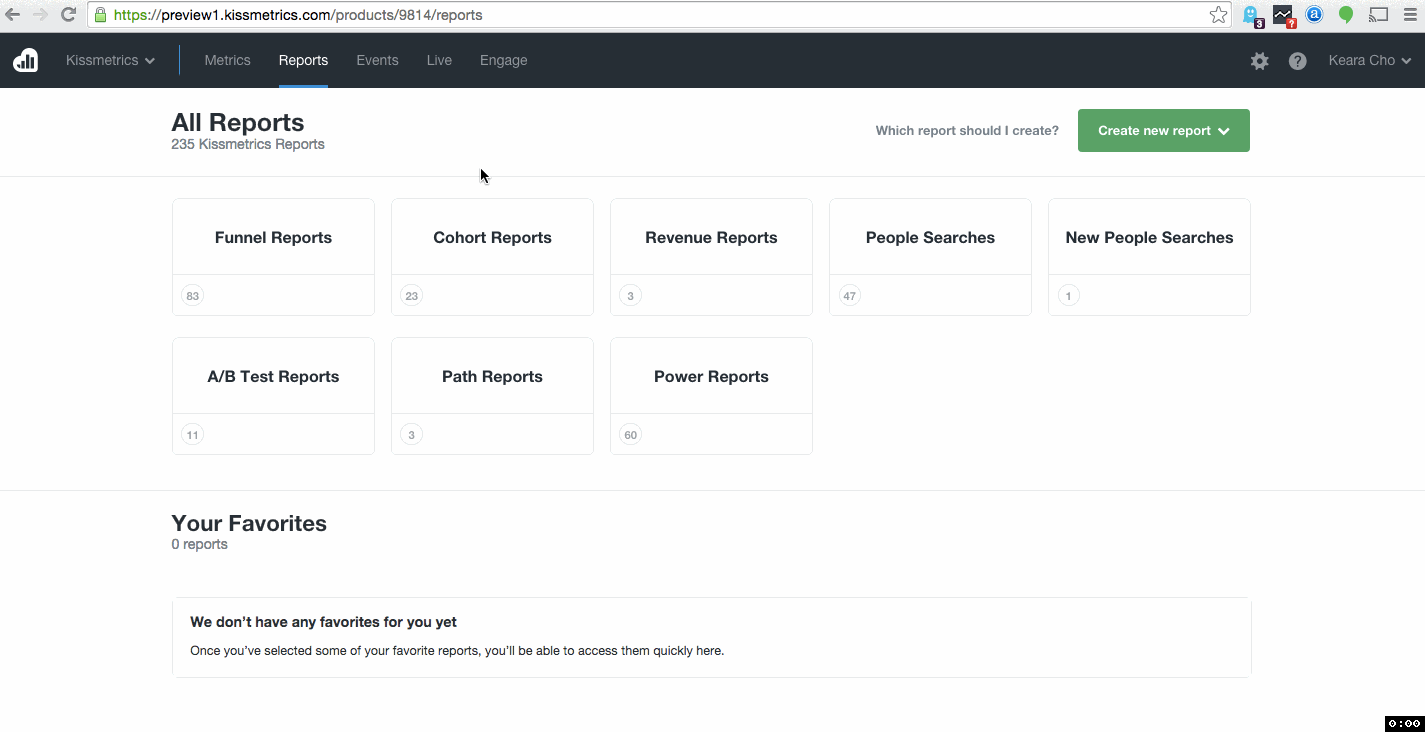Viewport: 1425px width, 732px height.
Task: Click 'We don't have any favorites' message
Action: pos(323,622)
